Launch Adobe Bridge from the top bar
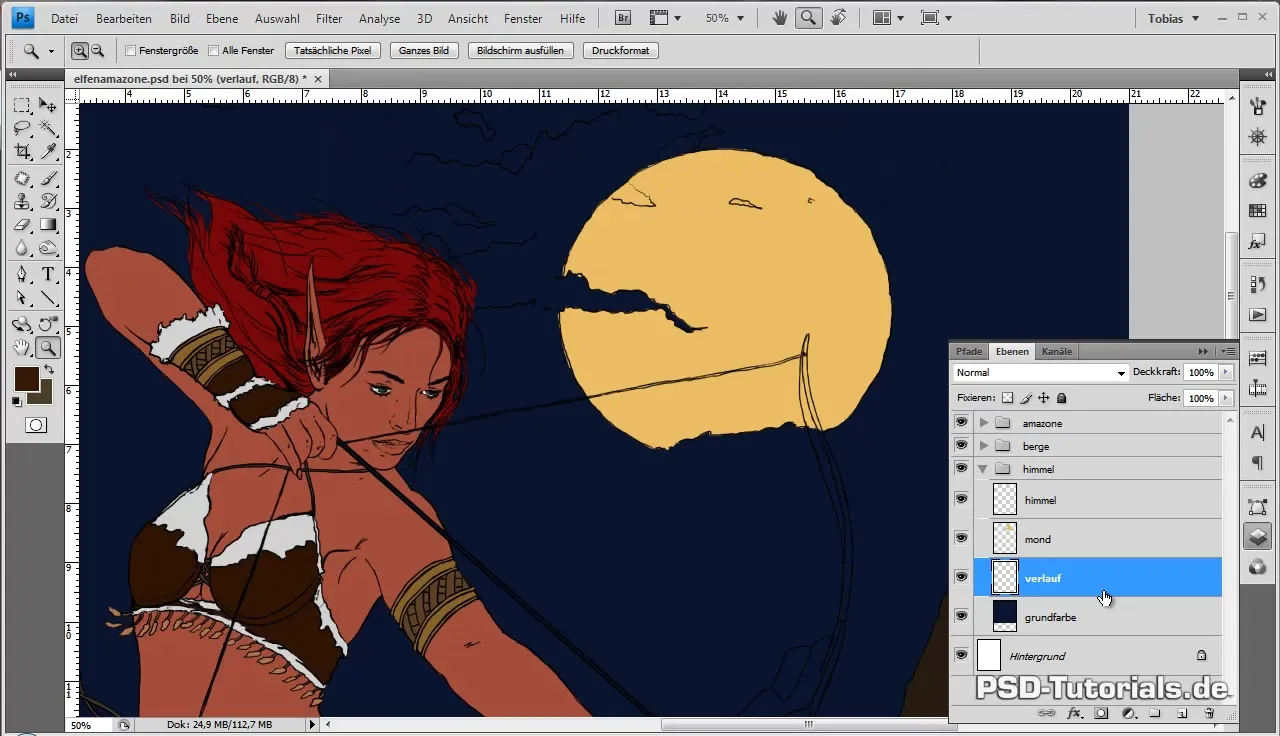Viewport: 1280px width, 736px height. [623, 18]
